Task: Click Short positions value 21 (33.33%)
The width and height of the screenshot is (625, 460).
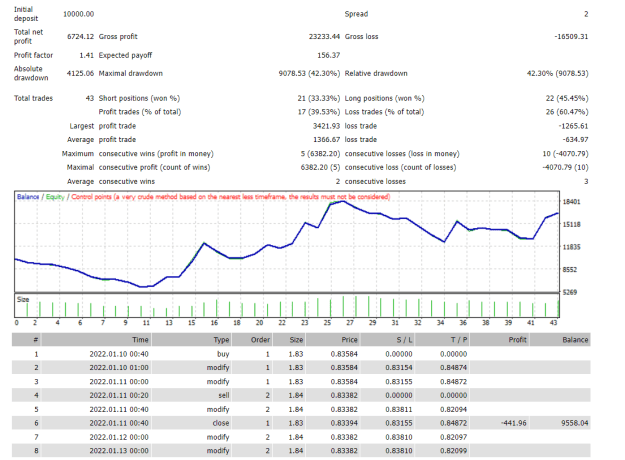Action: (319, 98)
